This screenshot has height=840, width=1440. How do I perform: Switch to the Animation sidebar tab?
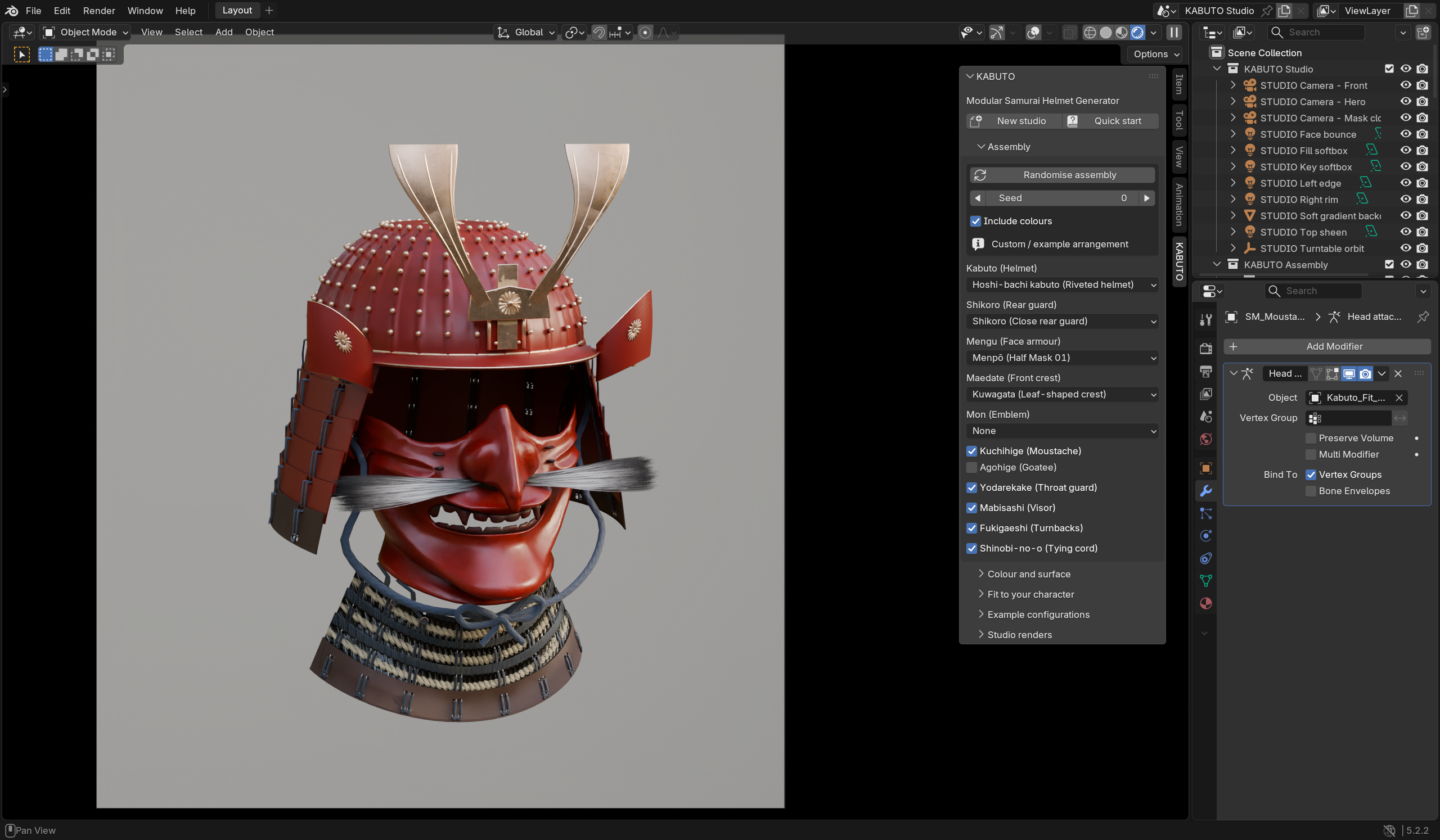click(1179, 205)
